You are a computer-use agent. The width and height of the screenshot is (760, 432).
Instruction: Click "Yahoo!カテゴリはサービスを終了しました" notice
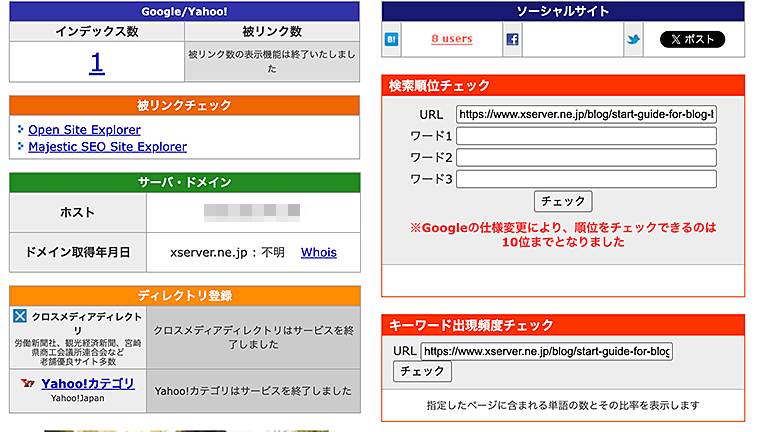(x=253, y=391)
